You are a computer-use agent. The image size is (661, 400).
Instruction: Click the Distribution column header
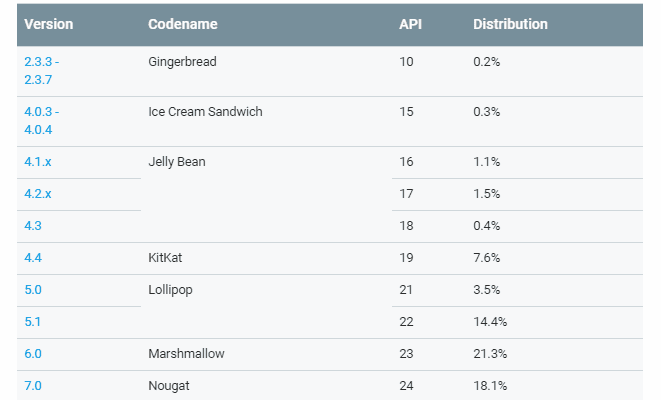pos(510,24)
